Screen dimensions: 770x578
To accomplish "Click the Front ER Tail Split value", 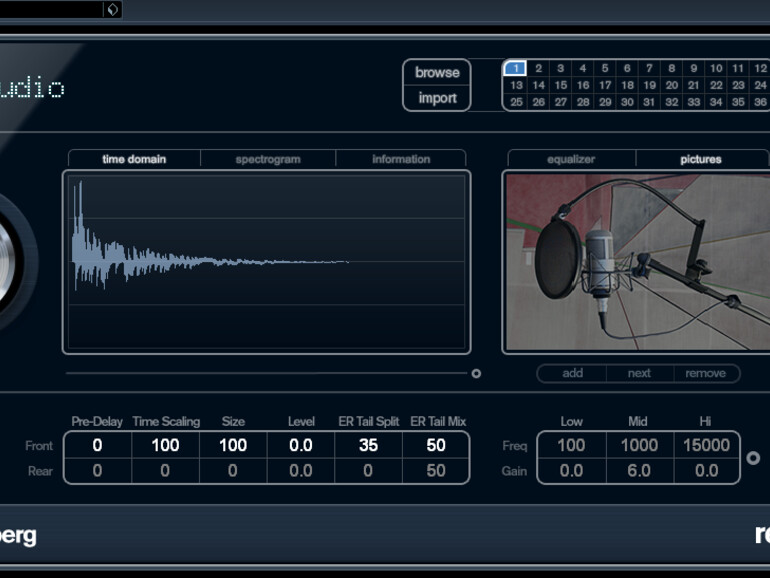I will 368,446.
